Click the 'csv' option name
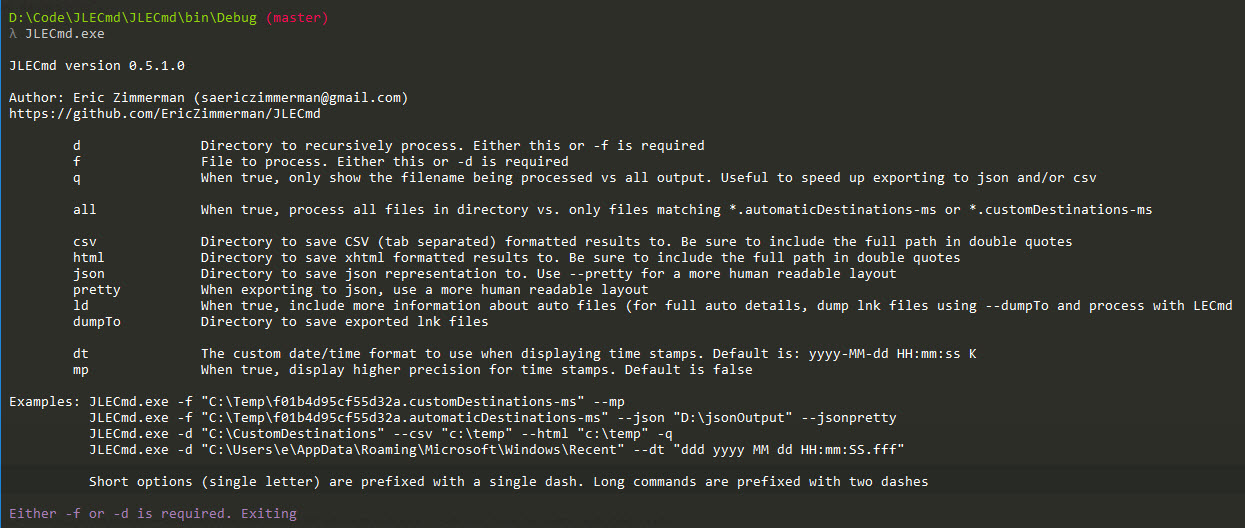 click(84, 242)
